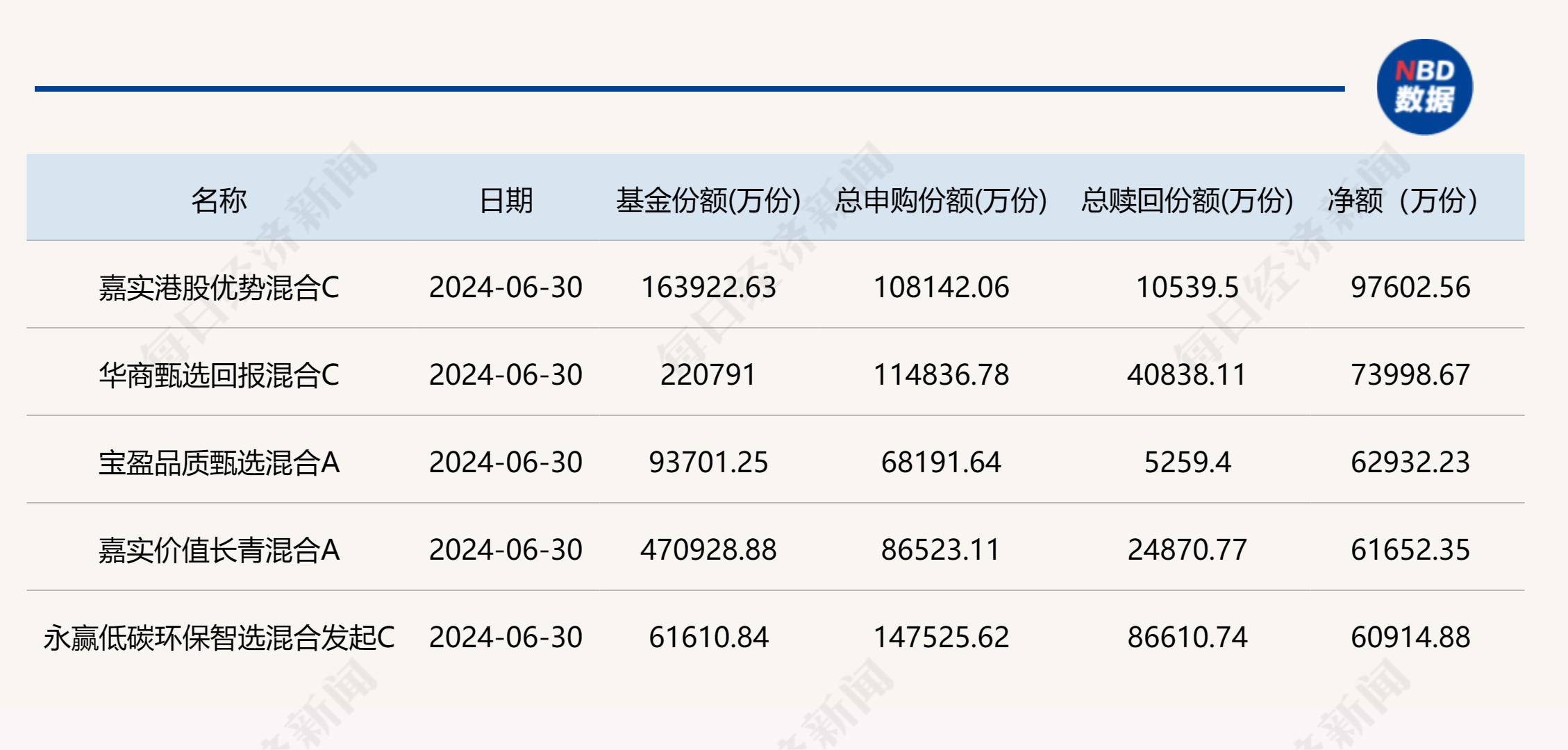Select the 基金份额(万份) column header
The width and height of the screenshot is (1568, 750).
pyautogui.click(x=708, y=201)
